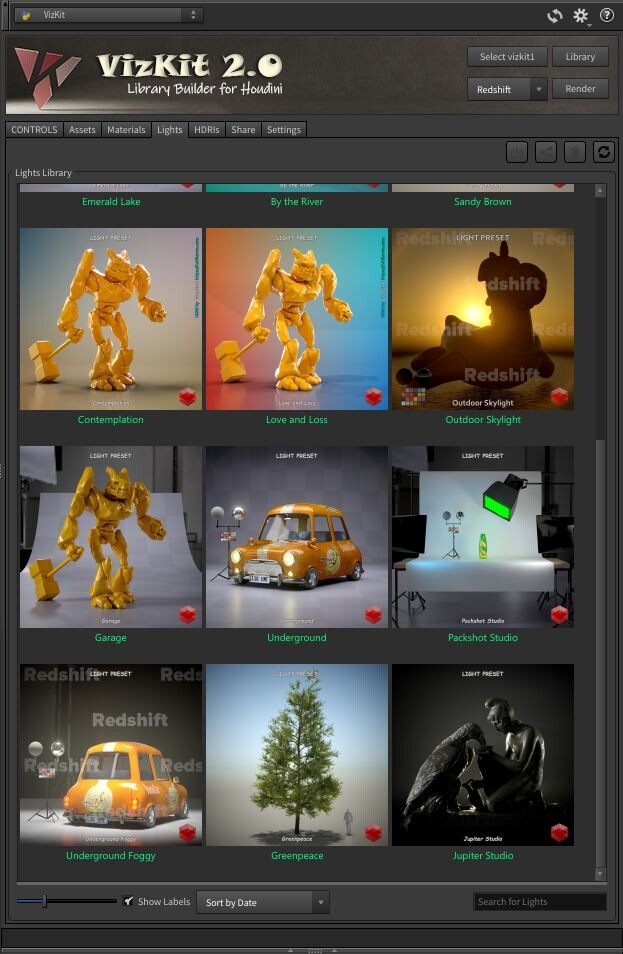Select the Contemplation light preset thumbnail
623x954 pixels.
click(111, 319)
